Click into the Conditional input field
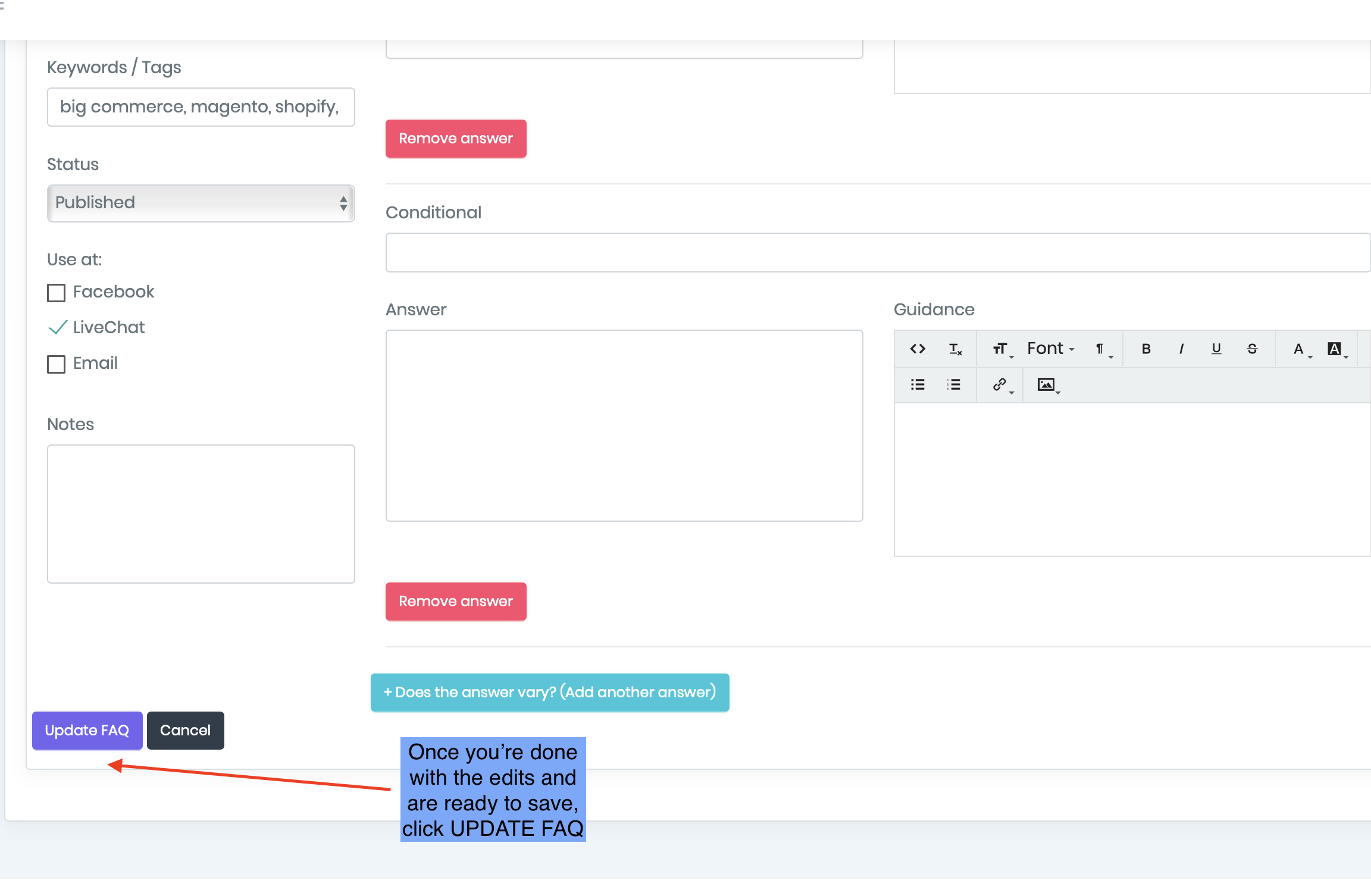 point(878,253)
